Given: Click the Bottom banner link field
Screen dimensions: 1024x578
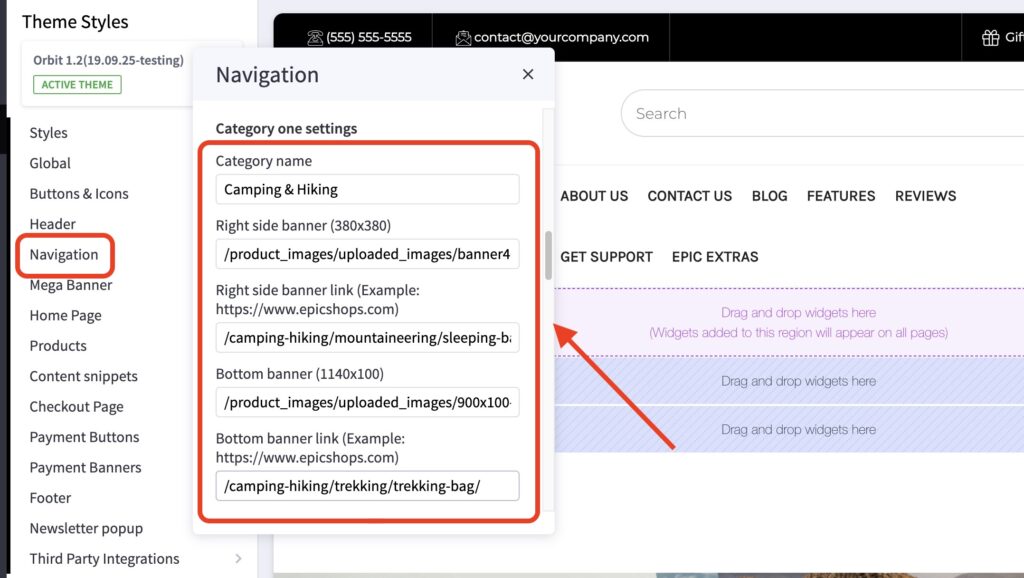Looking at the screenshot, I should point(367,486).
